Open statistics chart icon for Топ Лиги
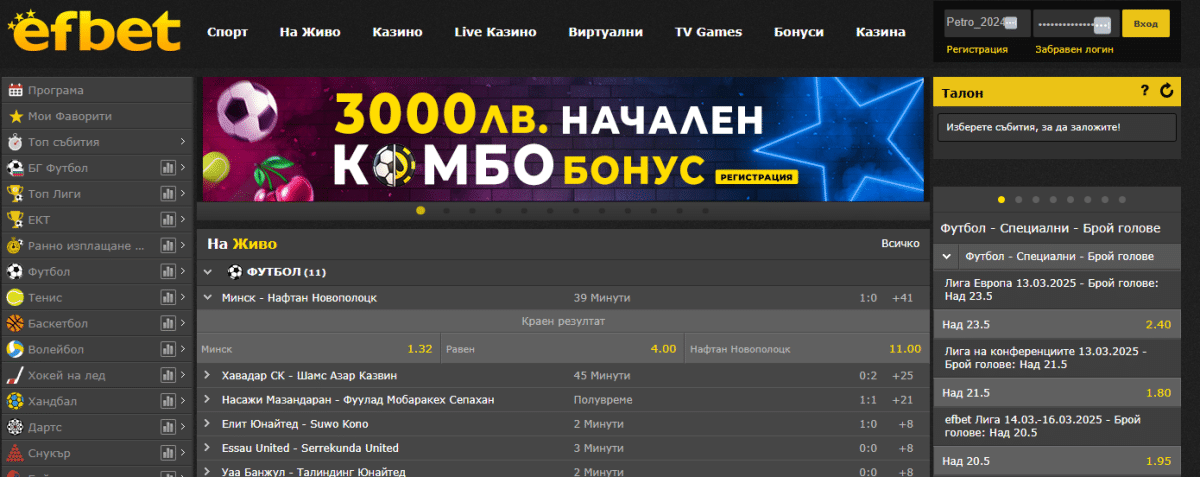 click(x=168, y=194)
